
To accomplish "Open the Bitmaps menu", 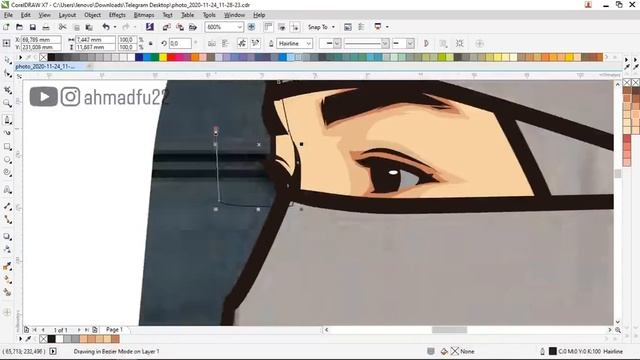I will click(144, 15).
